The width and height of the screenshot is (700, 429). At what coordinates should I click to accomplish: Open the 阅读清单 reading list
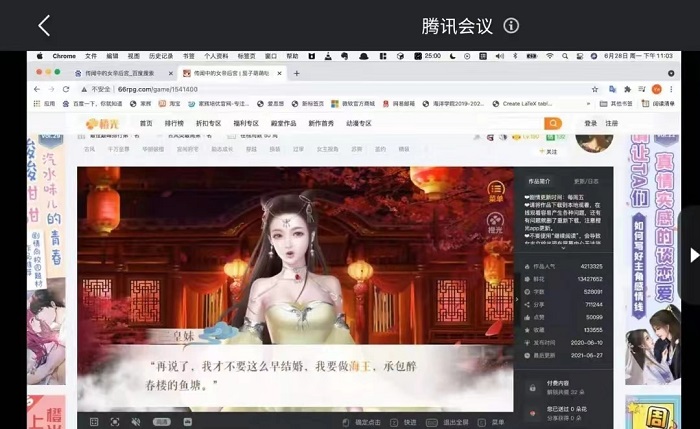[x=658, y=104]
